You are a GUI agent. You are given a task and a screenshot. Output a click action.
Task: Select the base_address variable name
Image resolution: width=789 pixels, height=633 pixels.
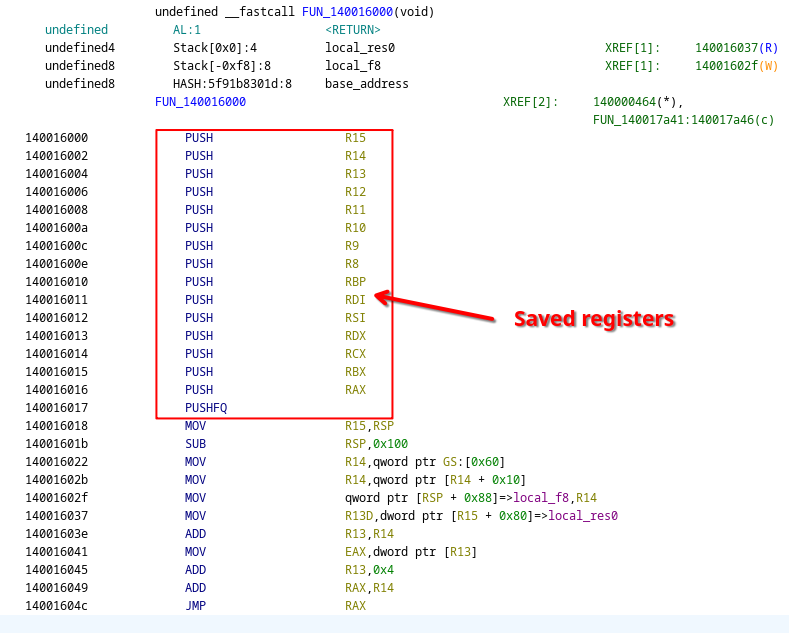(x=367, y=84)
